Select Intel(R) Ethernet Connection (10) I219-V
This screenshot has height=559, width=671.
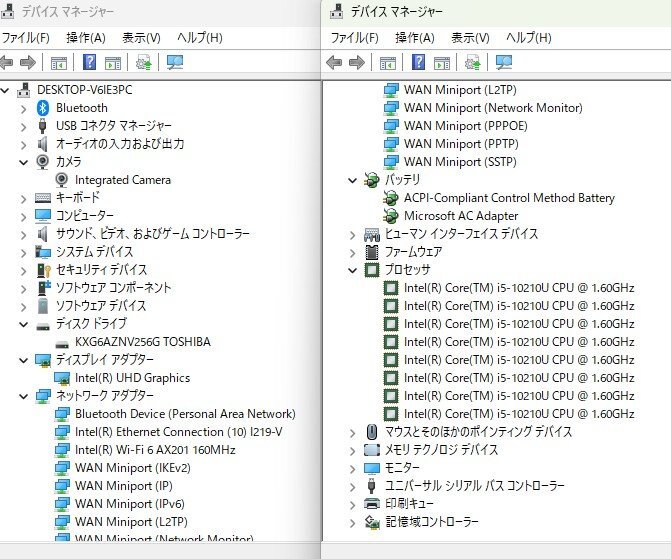179,432
